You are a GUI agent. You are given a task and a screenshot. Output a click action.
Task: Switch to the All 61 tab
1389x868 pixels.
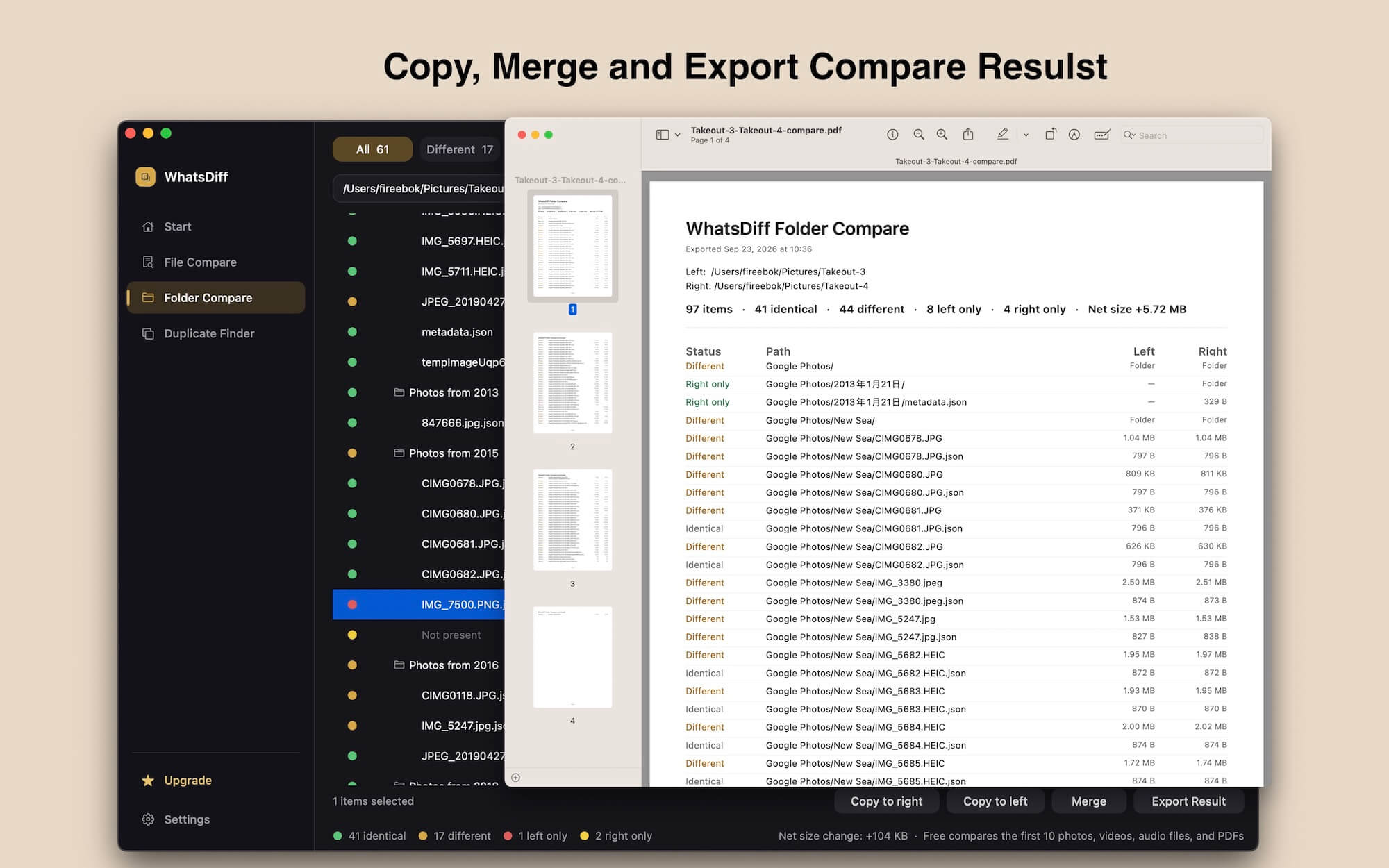pyautogui.click(x=372, y=149)
